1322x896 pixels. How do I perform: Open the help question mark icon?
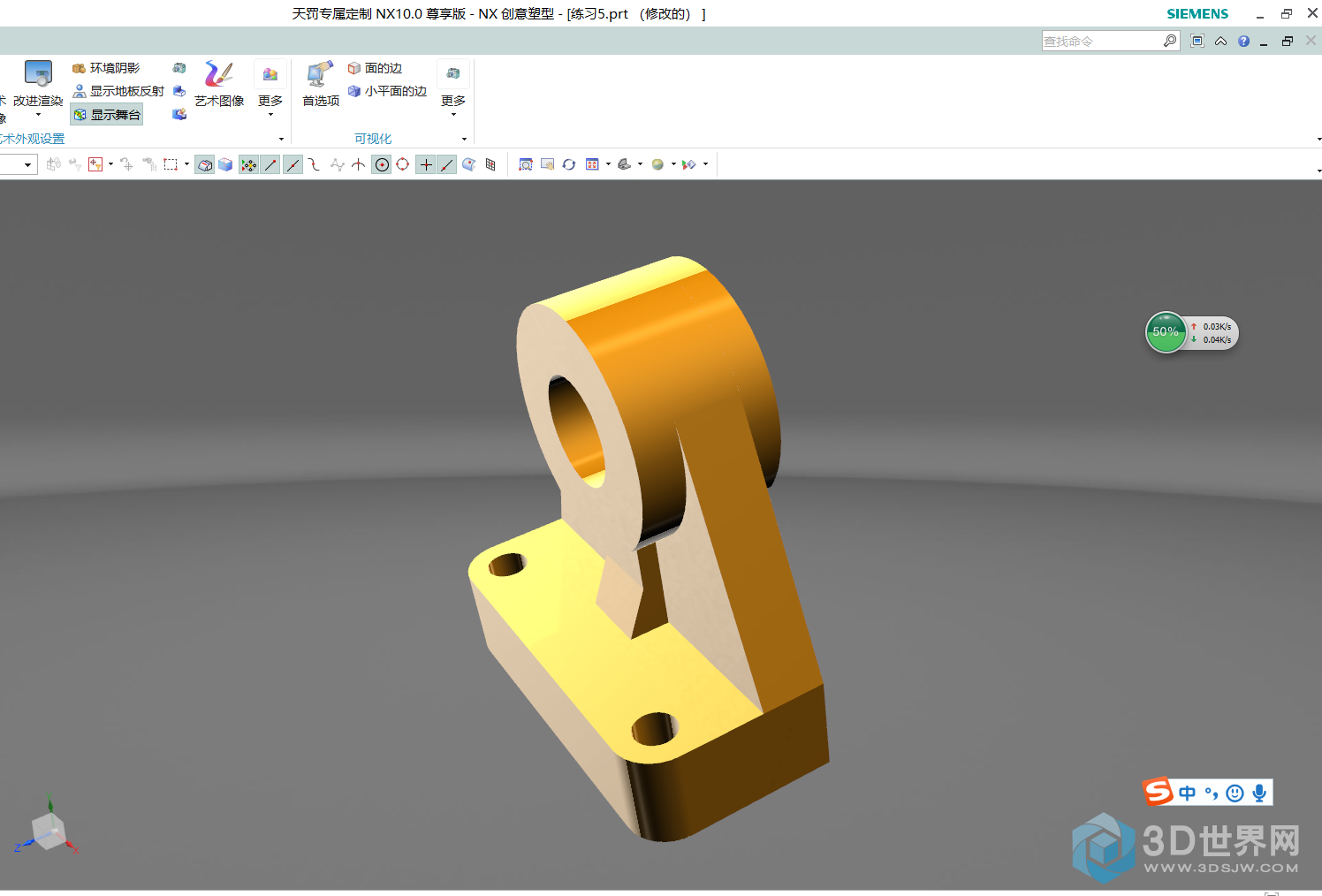[1244, 42]
